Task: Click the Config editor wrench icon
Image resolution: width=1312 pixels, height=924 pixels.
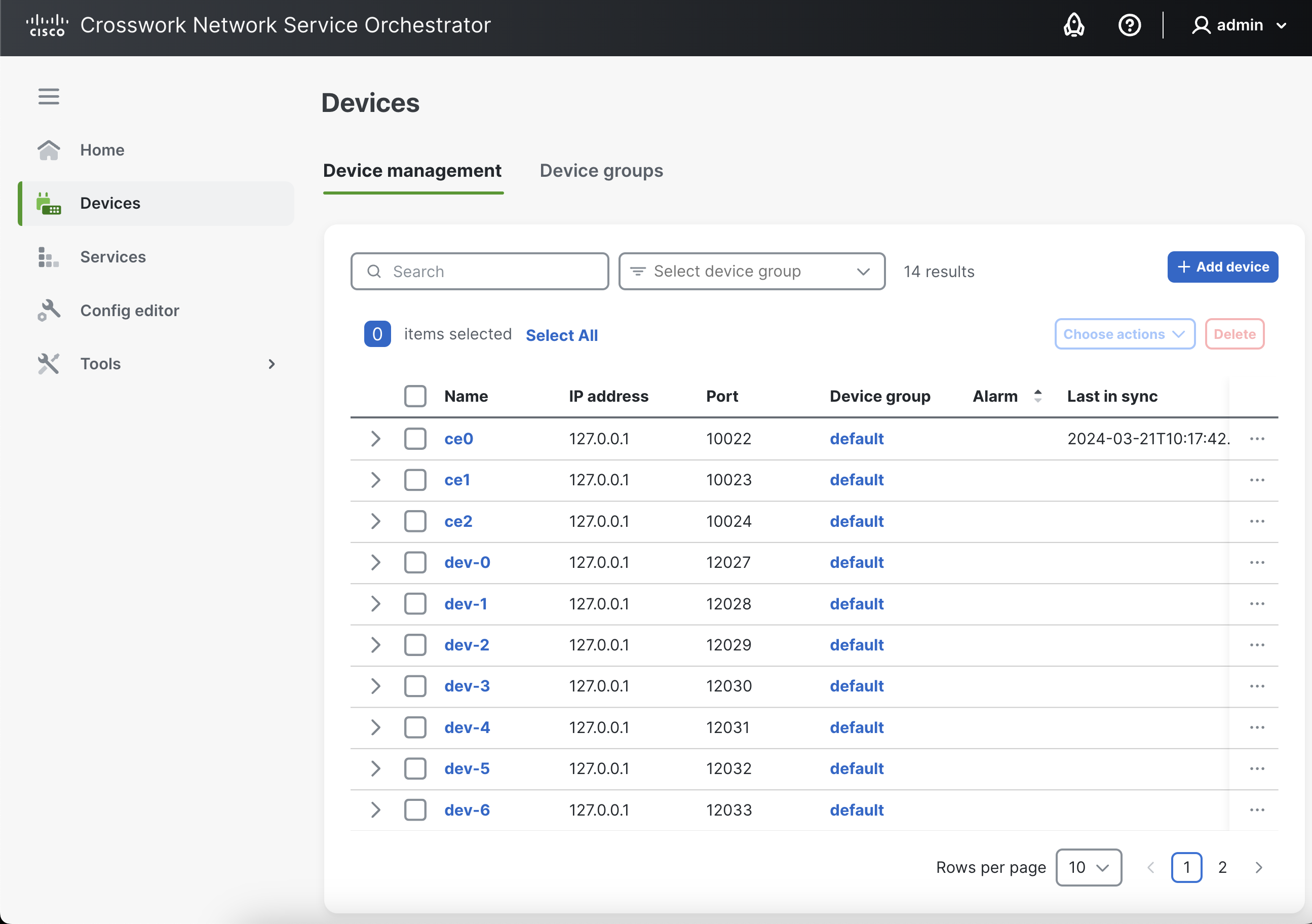Action: [x=49, y=311]
